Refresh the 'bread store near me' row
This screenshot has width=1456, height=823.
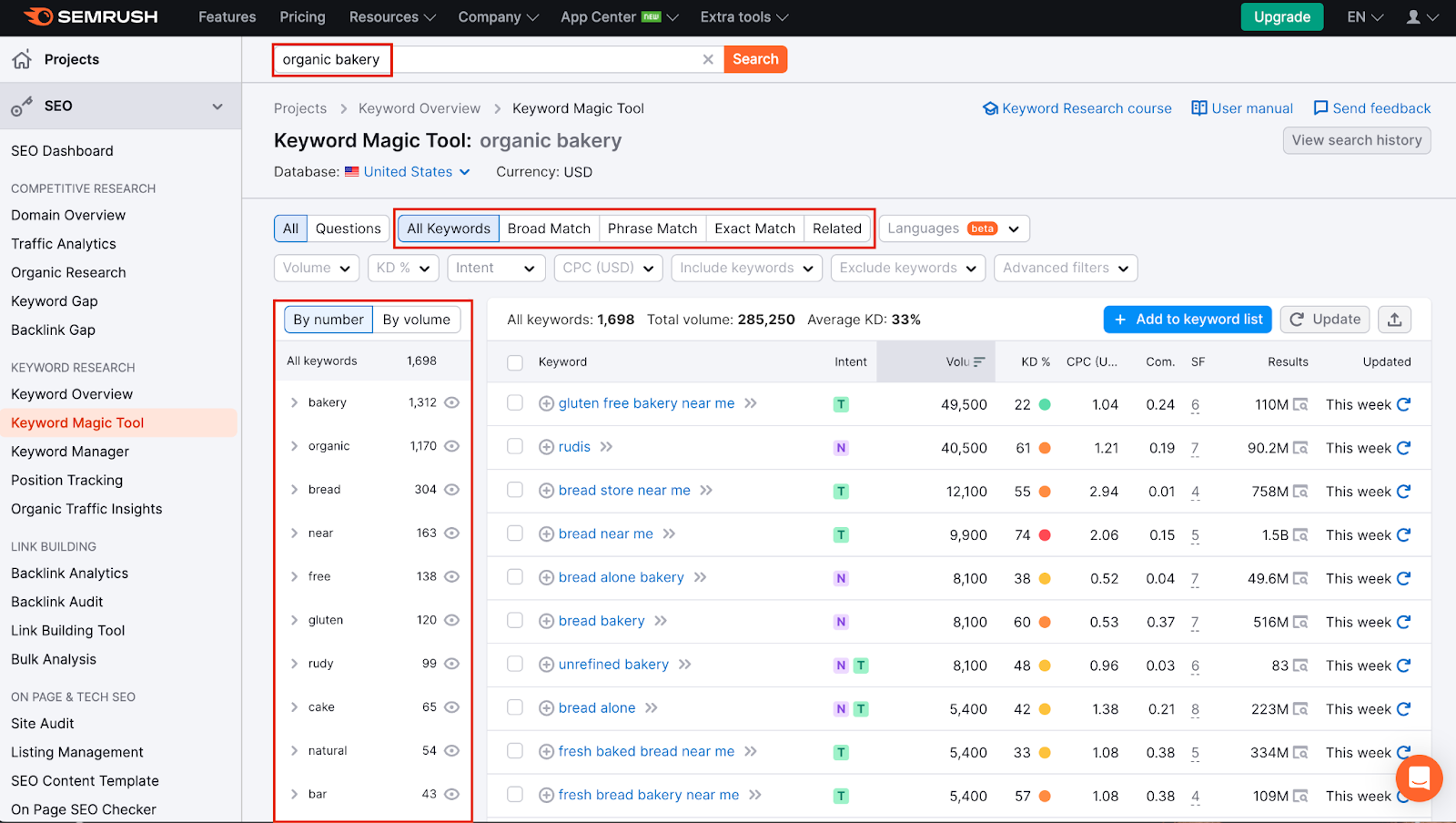1403,492
